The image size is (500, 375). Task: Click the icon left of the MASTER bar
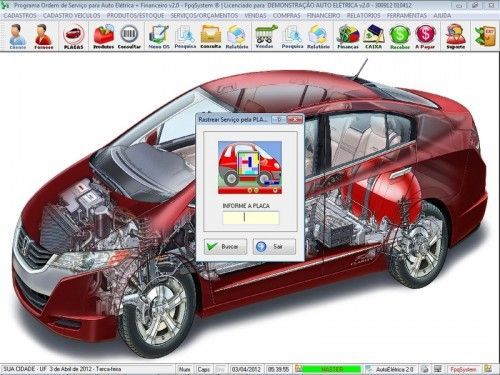click(298, 369)
